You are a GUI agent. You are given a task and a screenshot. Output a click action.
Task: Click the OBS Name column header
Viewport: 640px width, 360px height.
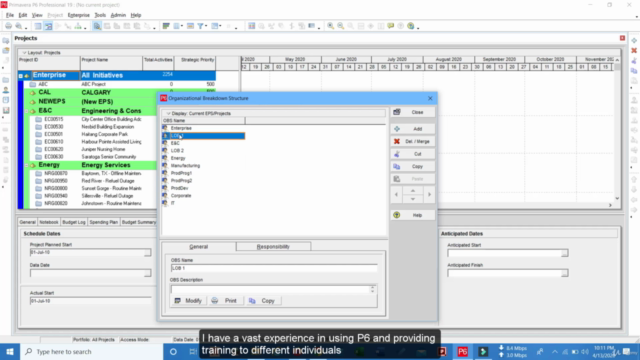[203, 121]
